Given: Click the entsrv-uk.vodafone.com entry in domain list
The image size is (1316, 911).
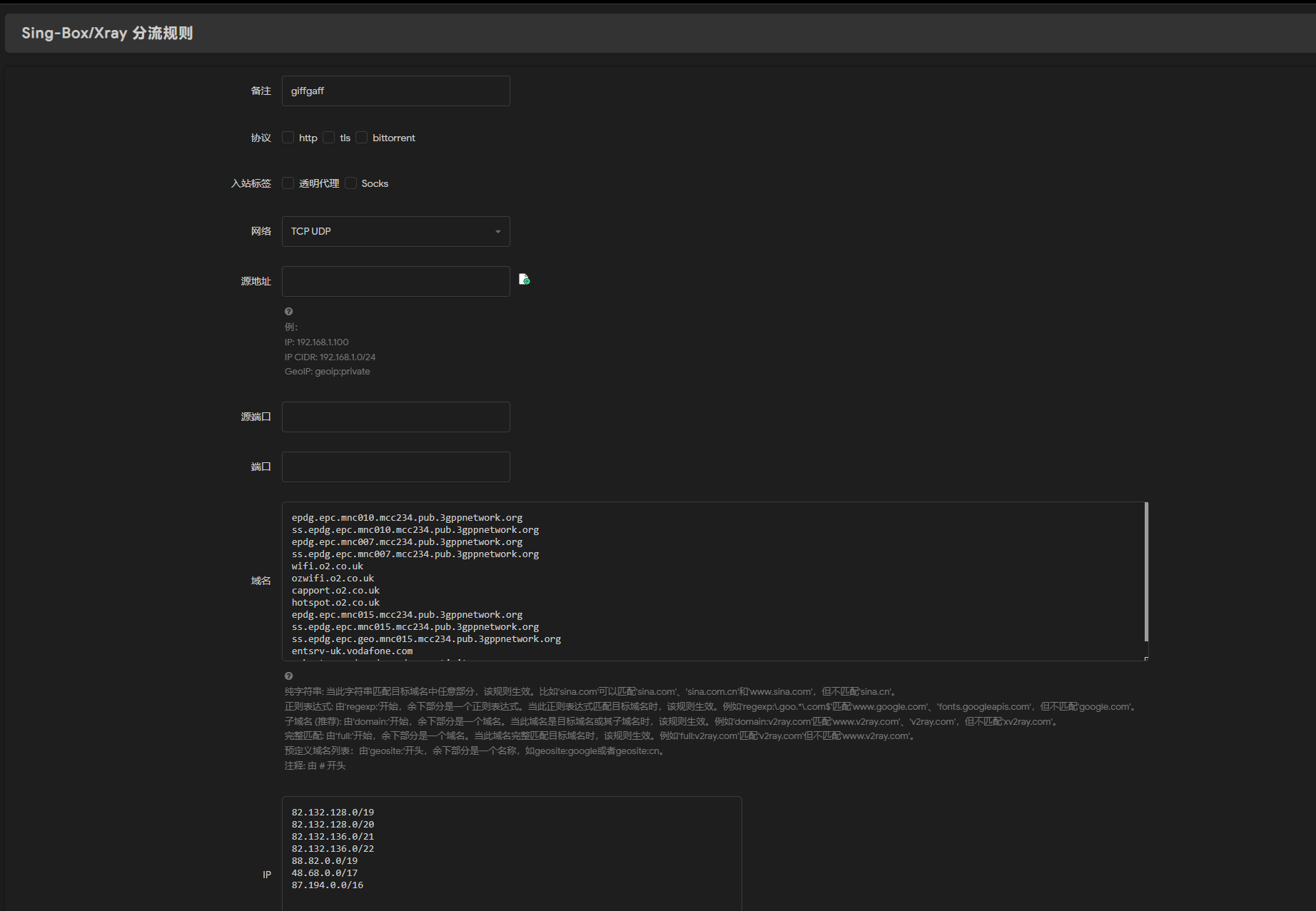Looking at the screenshot, I should point(352,651).
